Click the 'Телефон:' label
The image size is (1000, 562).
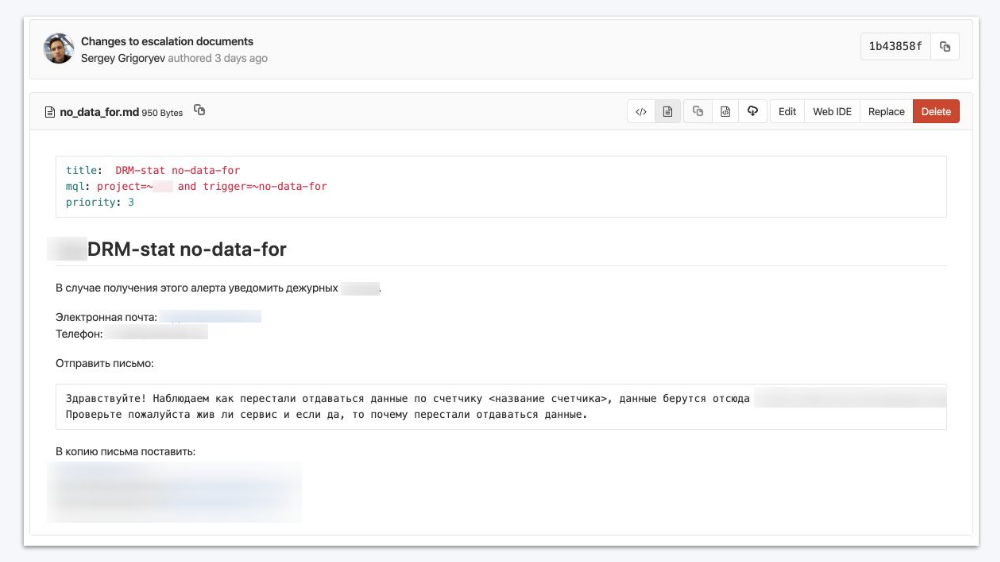pos(79,334)
